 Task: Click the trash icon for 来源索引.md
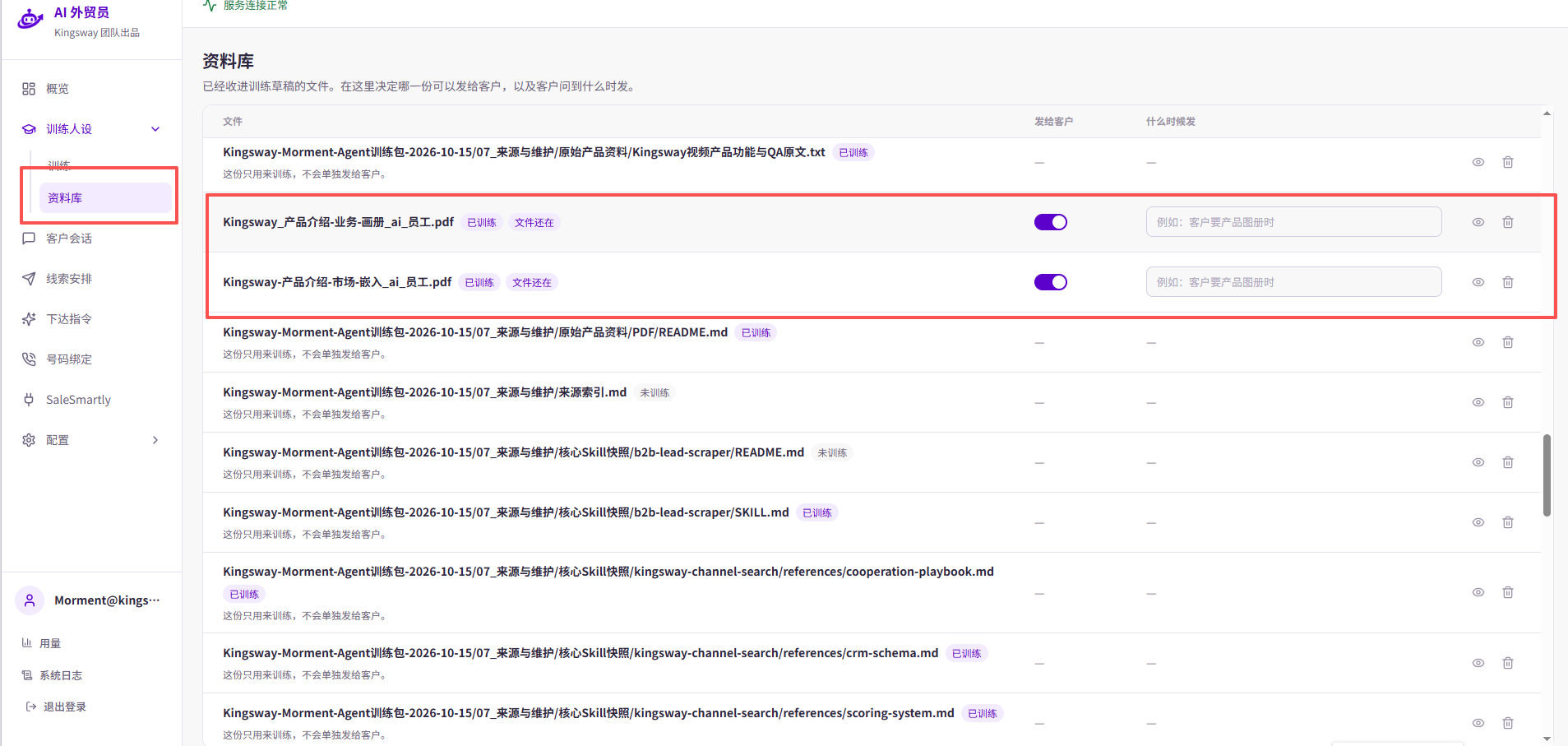[1507, 402]
